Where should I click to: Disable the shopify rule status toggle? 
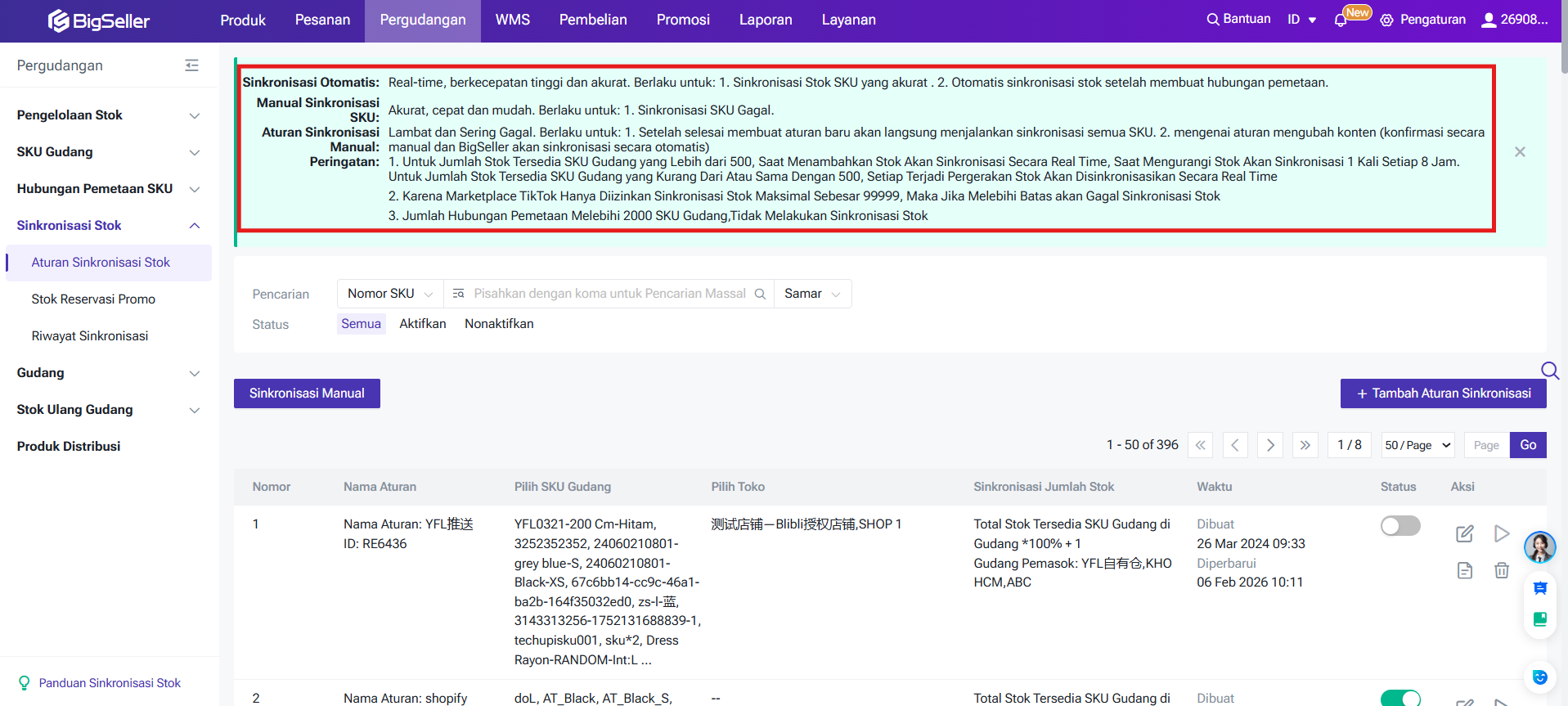1400,698
